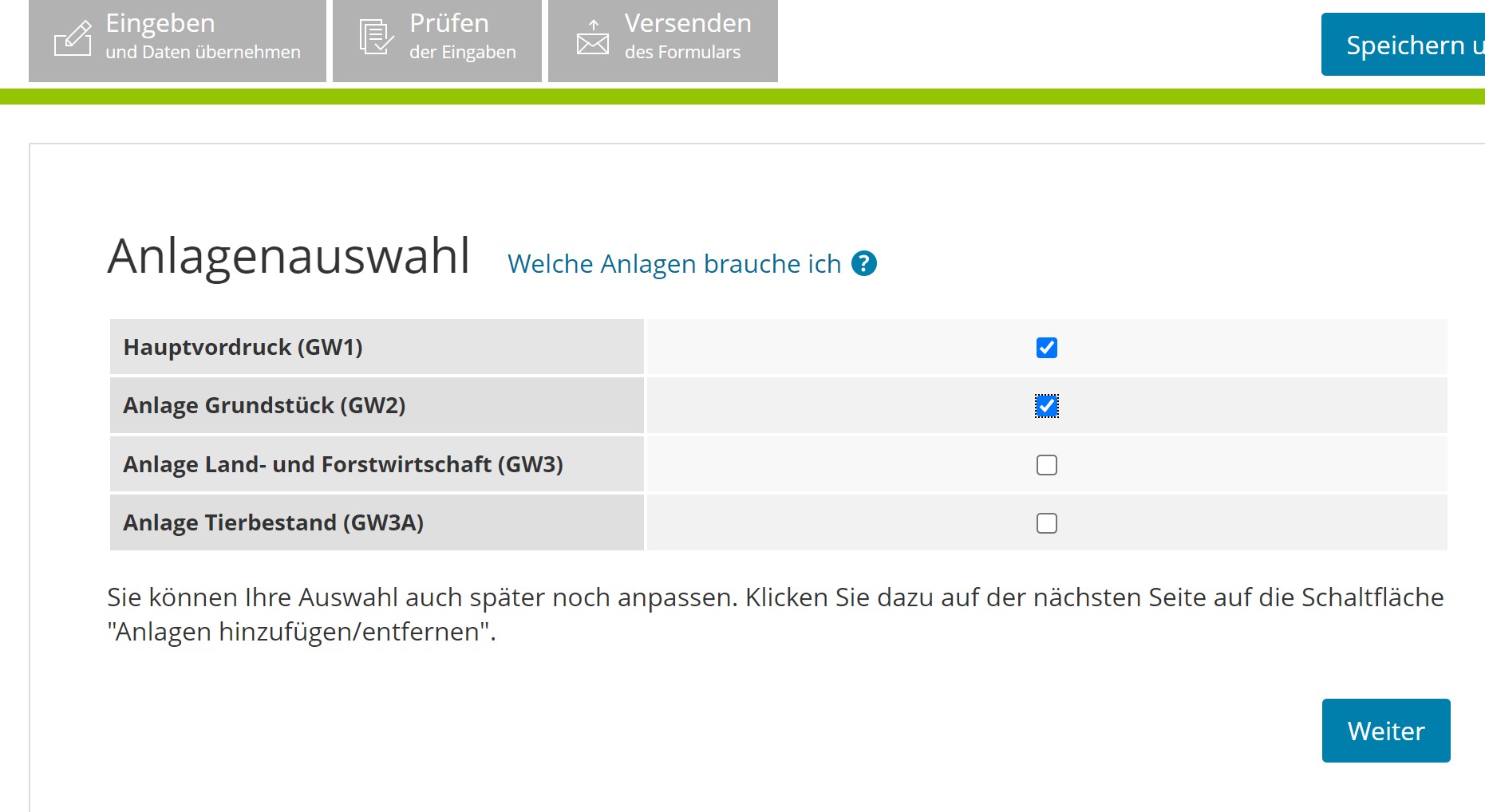Viewport: 1485px width, 812px height.
Task: Select the Anlage Grundstück (GW2) row label
Action: click(264, 406)
